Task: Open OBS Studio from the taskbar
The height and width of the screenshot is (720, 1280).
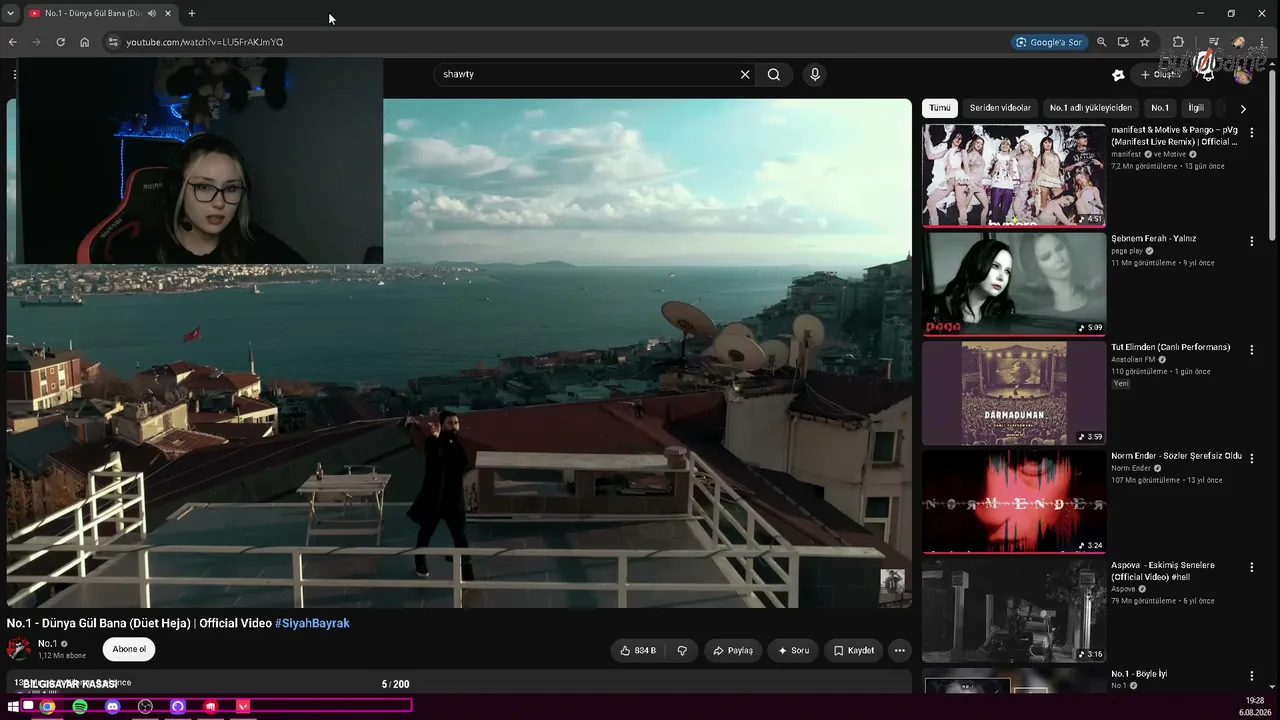Action: pyautogui.click(x=145, y=706)
